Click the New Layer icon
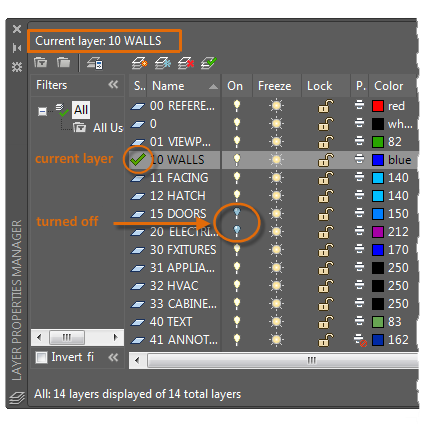Viewport: 424px width, 424px height. tap(139, 63)
